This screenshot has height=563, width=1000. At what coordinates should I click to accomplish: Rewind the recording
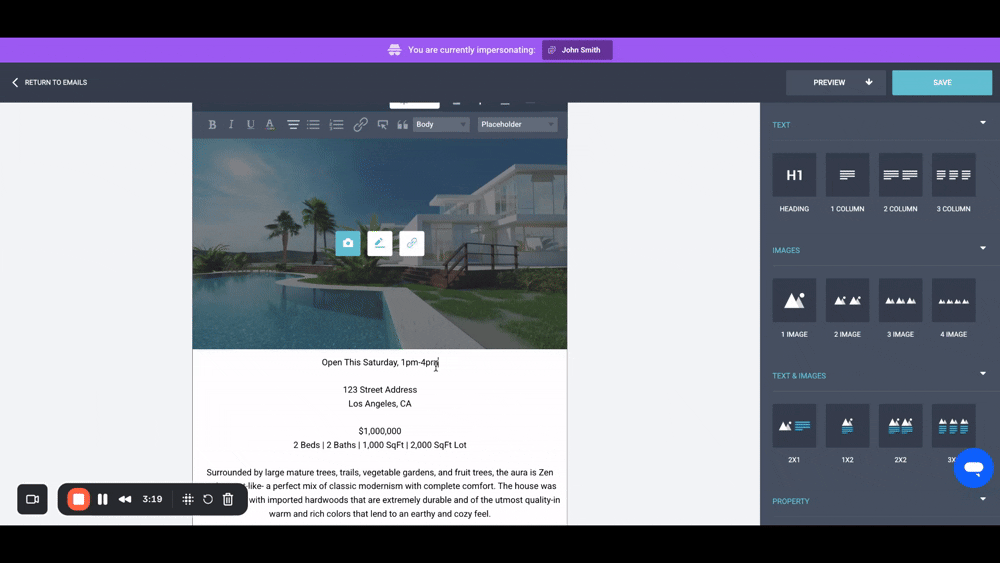pos(125,499)
